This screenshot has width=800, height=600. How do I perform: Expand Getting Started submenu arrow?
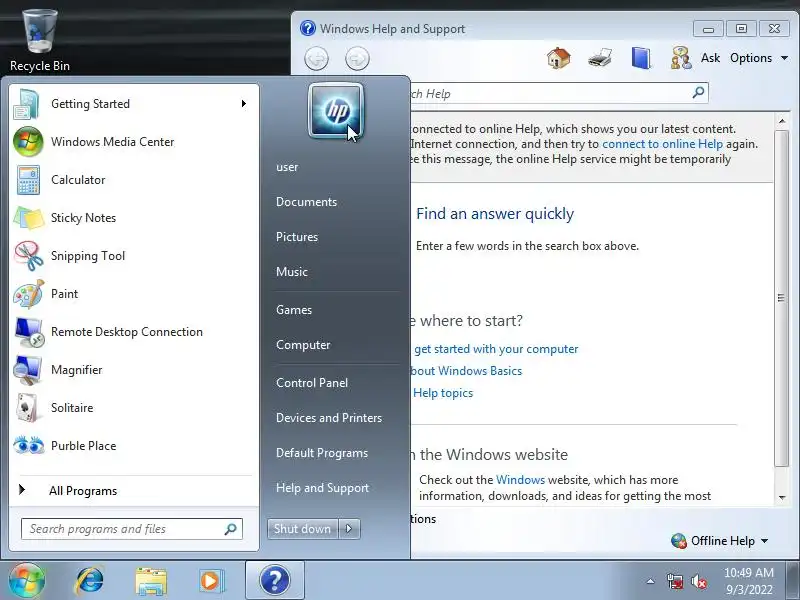[x=244, y=104]
